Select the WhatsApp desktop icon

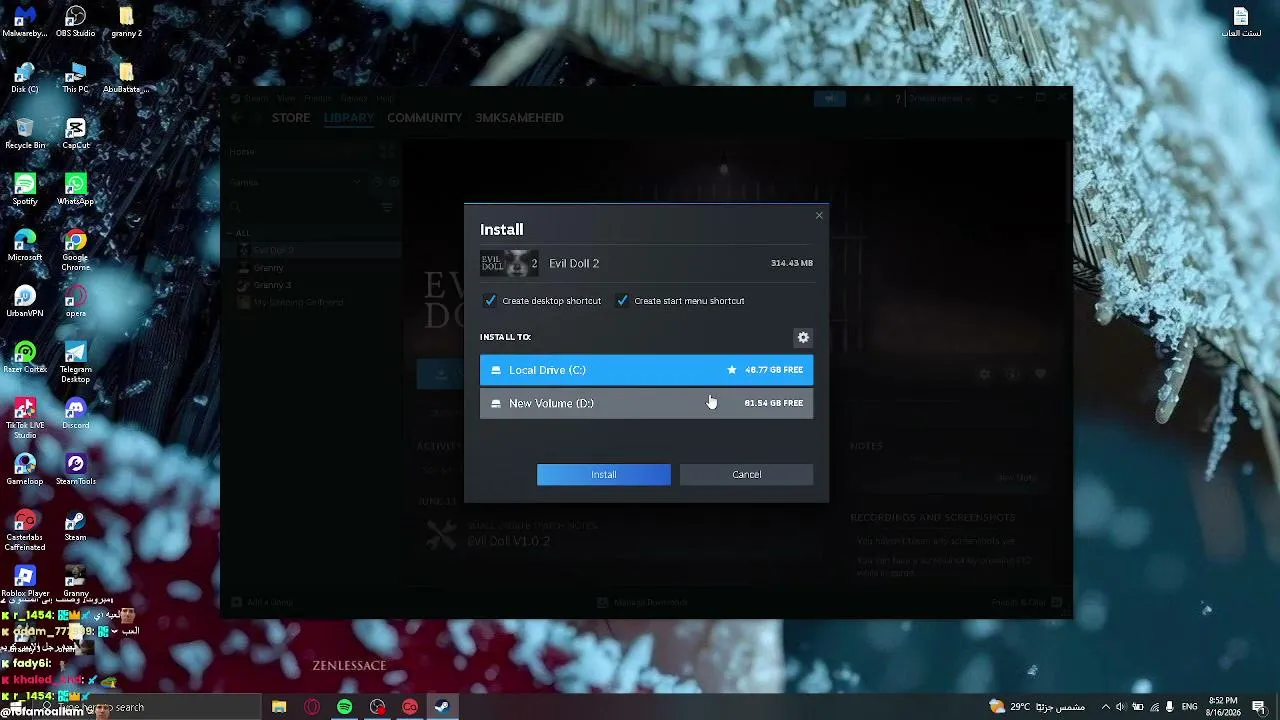(x=75, y=190)
